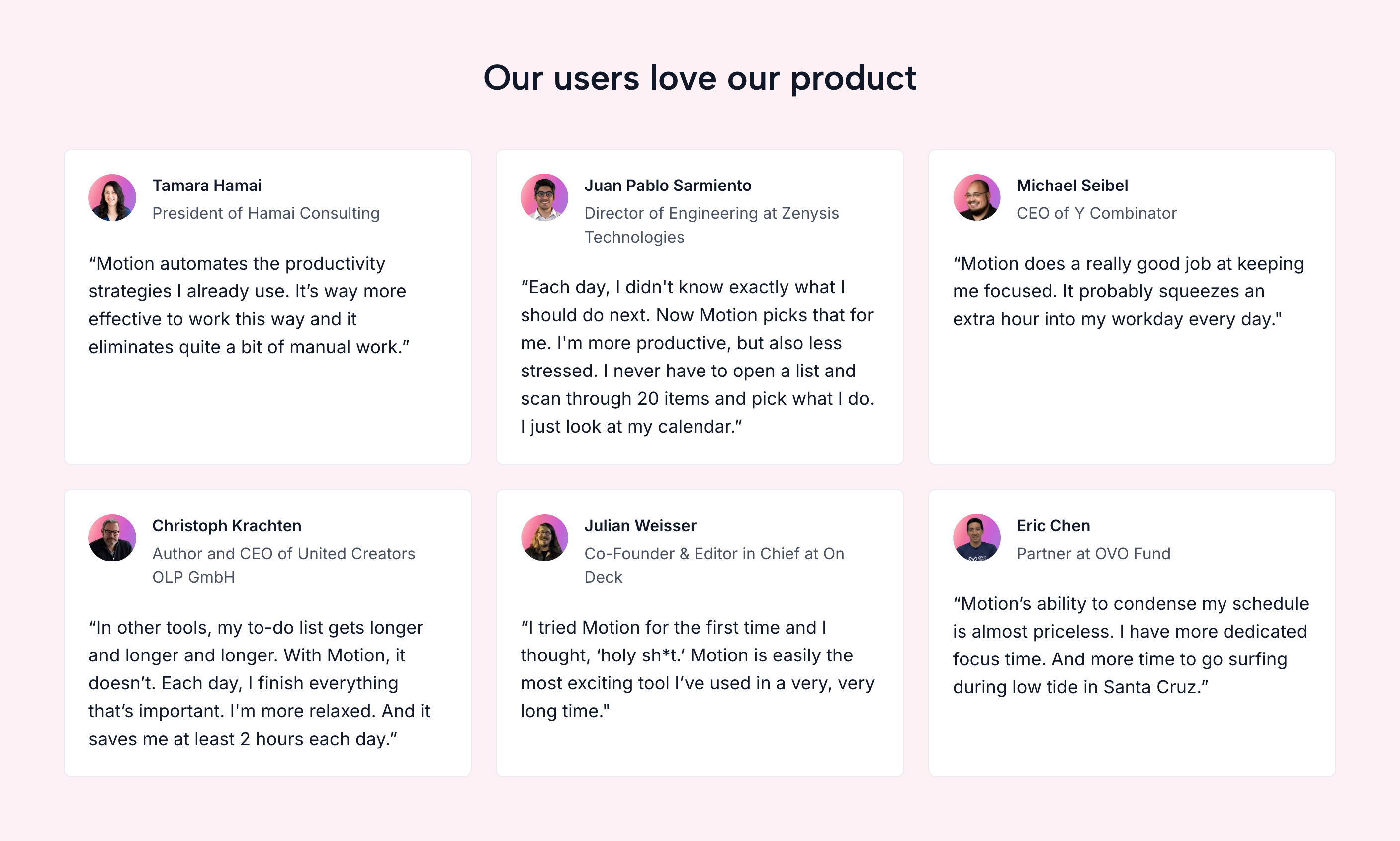
Task: Click Christoph Krachten's avatar image
Action: 112,538
